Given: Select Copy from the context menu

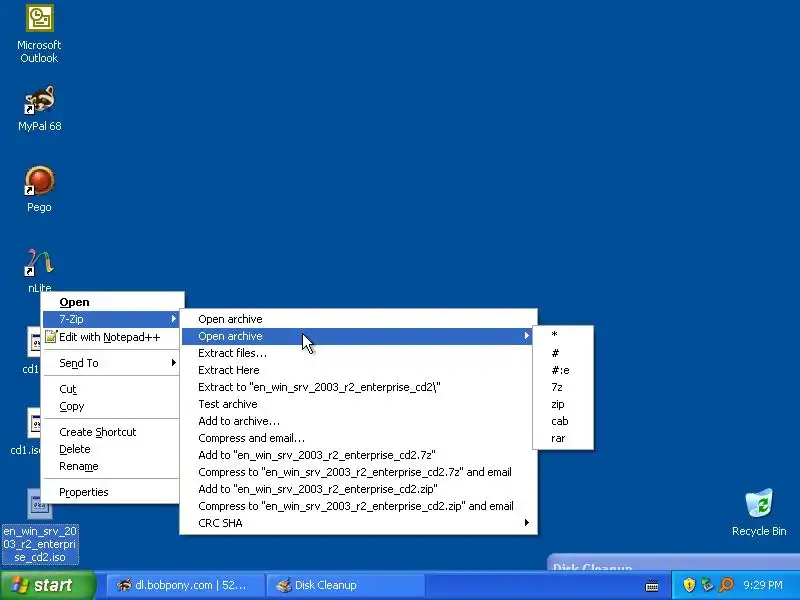Looking at the screenshot, I should (x=111, y=407).
